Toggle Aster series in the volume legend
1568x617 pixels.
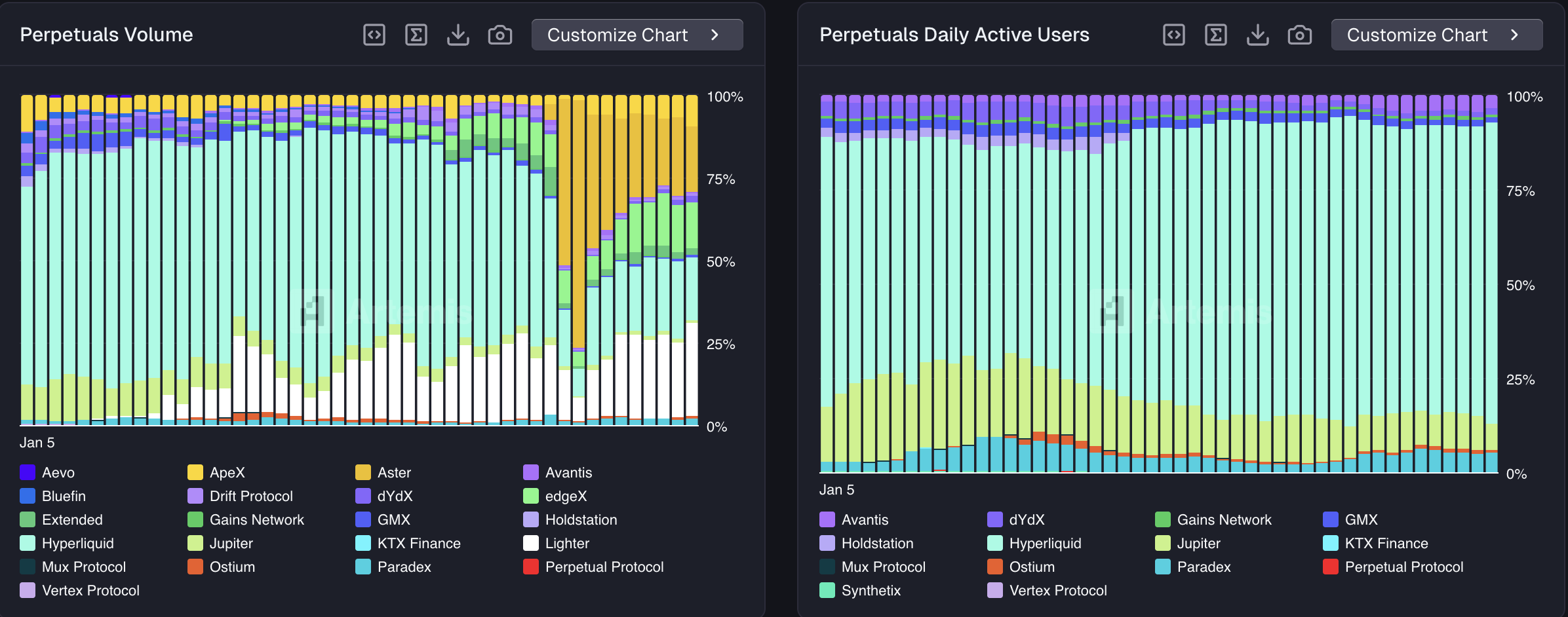(x=393, y=472)
